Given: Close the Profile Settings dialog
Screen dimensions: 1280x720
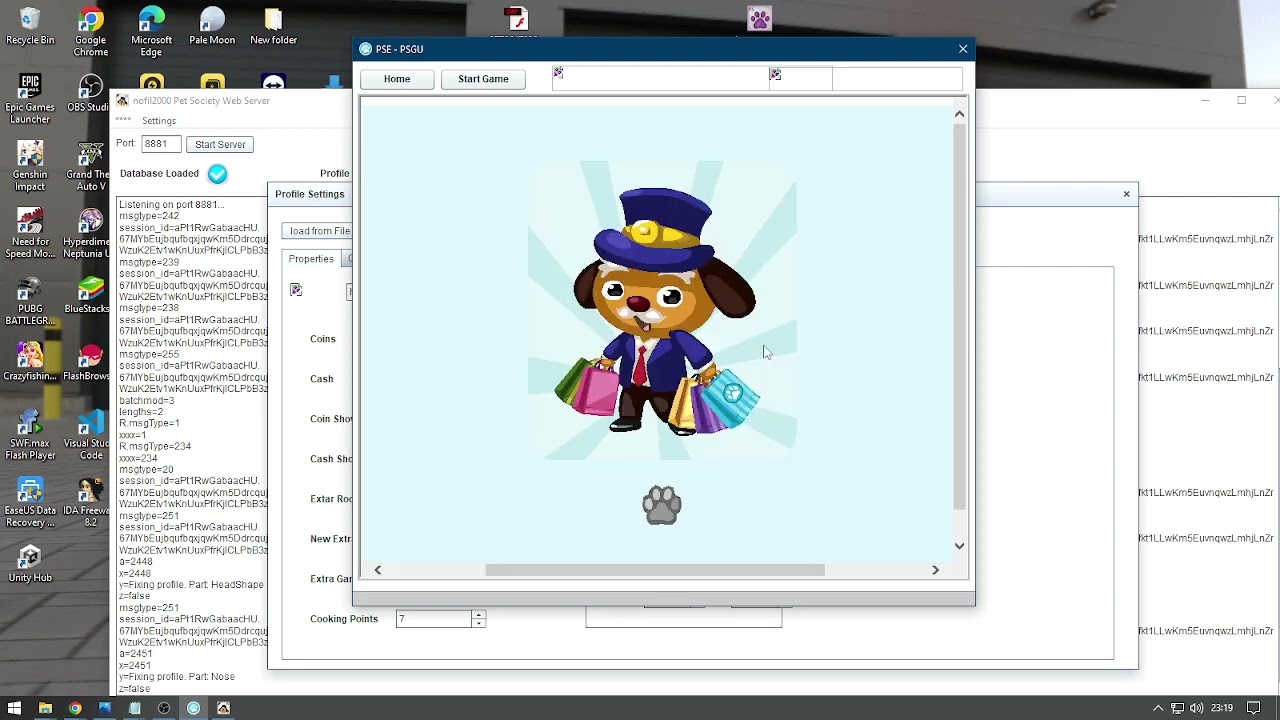Looking at the screenshot, I should pyautogui.click(x=1126, y=194).
